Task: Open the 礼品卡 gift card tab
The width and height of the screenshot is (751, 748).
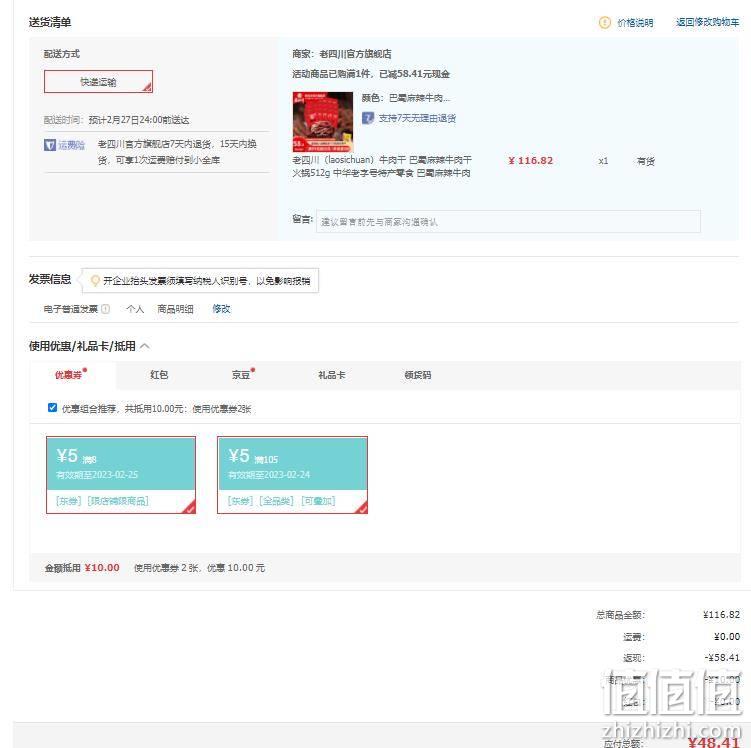Action: pyautogui.click(x=331, y=375)
